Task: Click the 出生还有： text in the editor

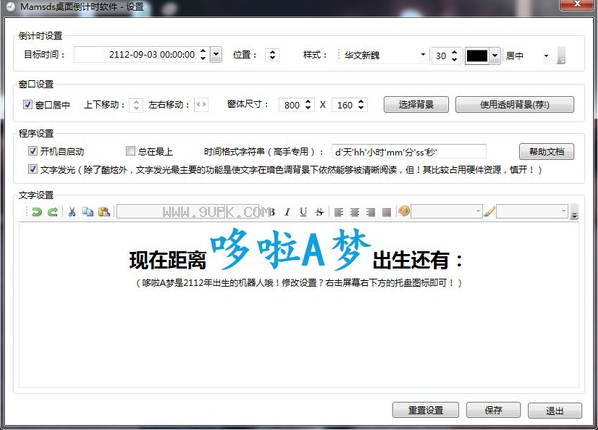Action: 418,260
